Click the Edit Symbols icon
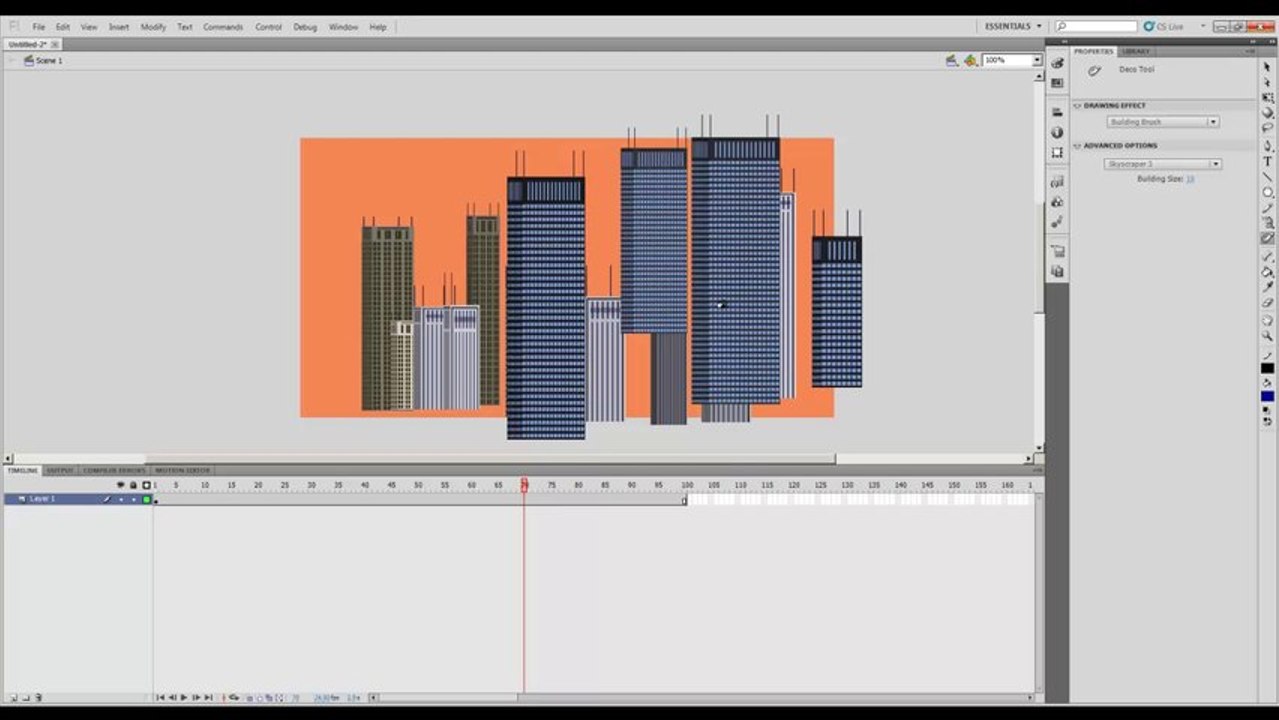The width and height of the screenshot is (1279, 720). pyautogui.click(x=970, y=60)
